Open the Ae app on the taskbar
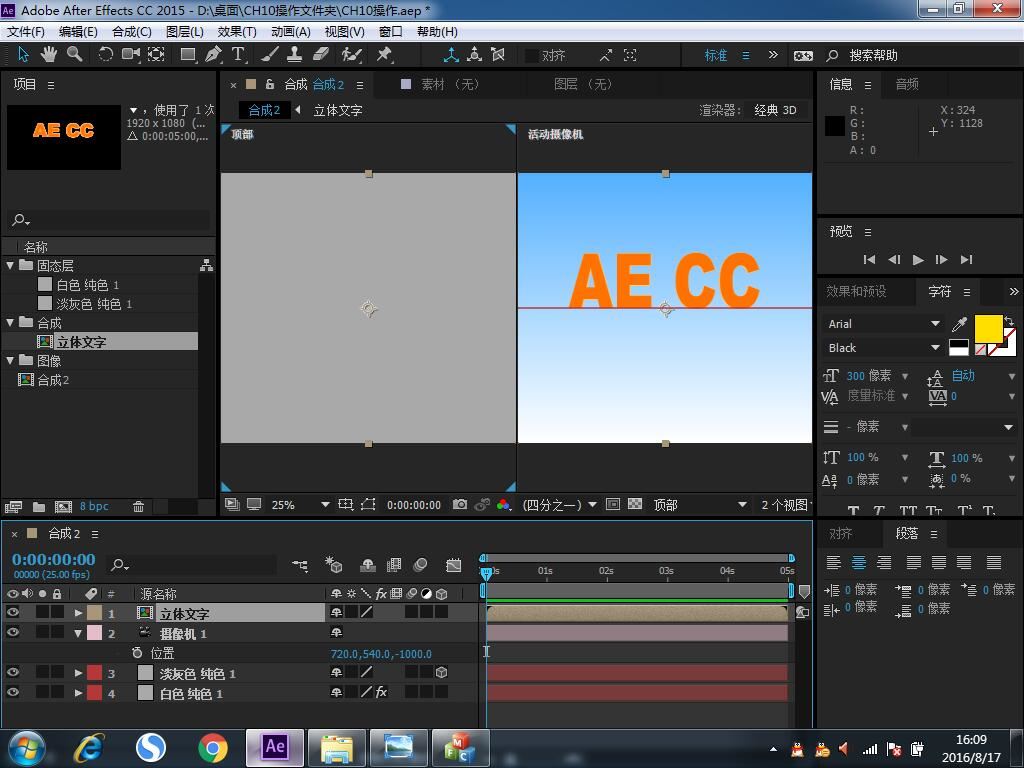 275,747
